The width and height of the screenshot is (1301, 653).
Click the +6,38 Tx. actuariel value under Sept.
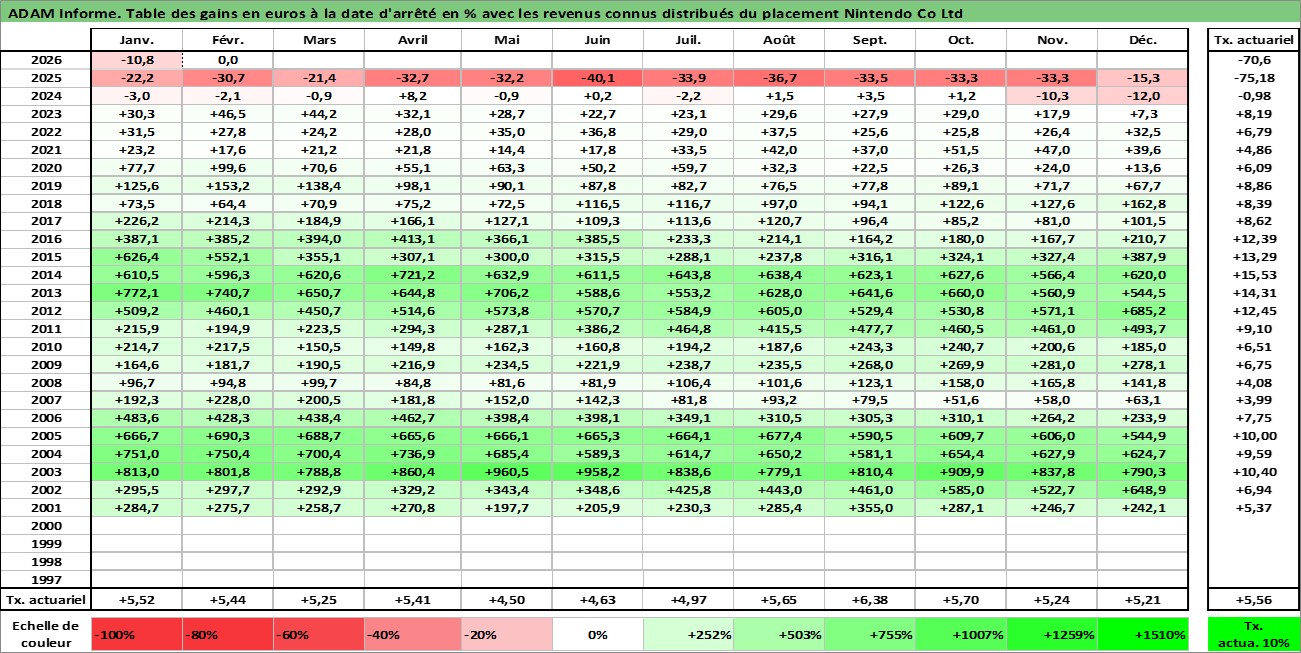(870, 600)
